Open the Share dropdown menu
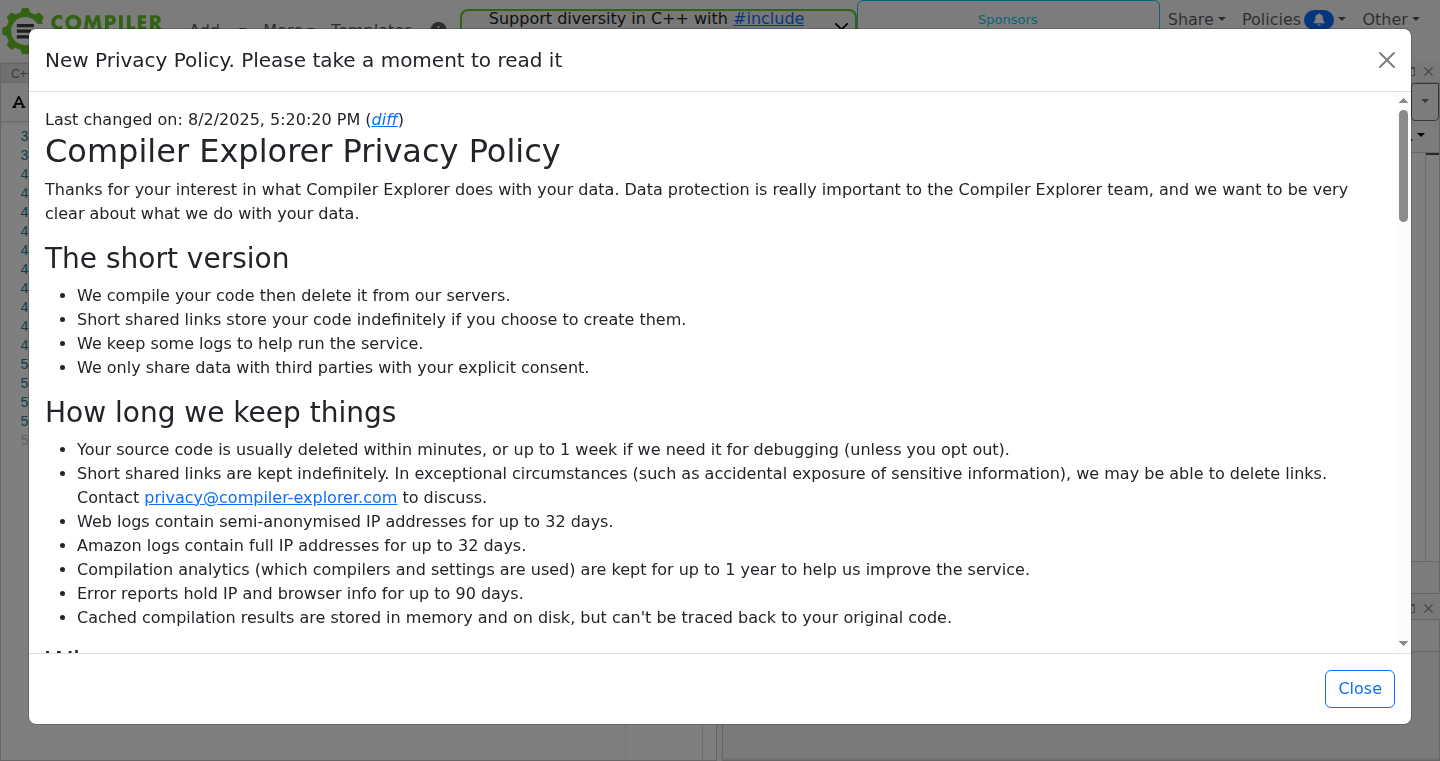Screen dimensions: 1440x761 pos(1197,19)
